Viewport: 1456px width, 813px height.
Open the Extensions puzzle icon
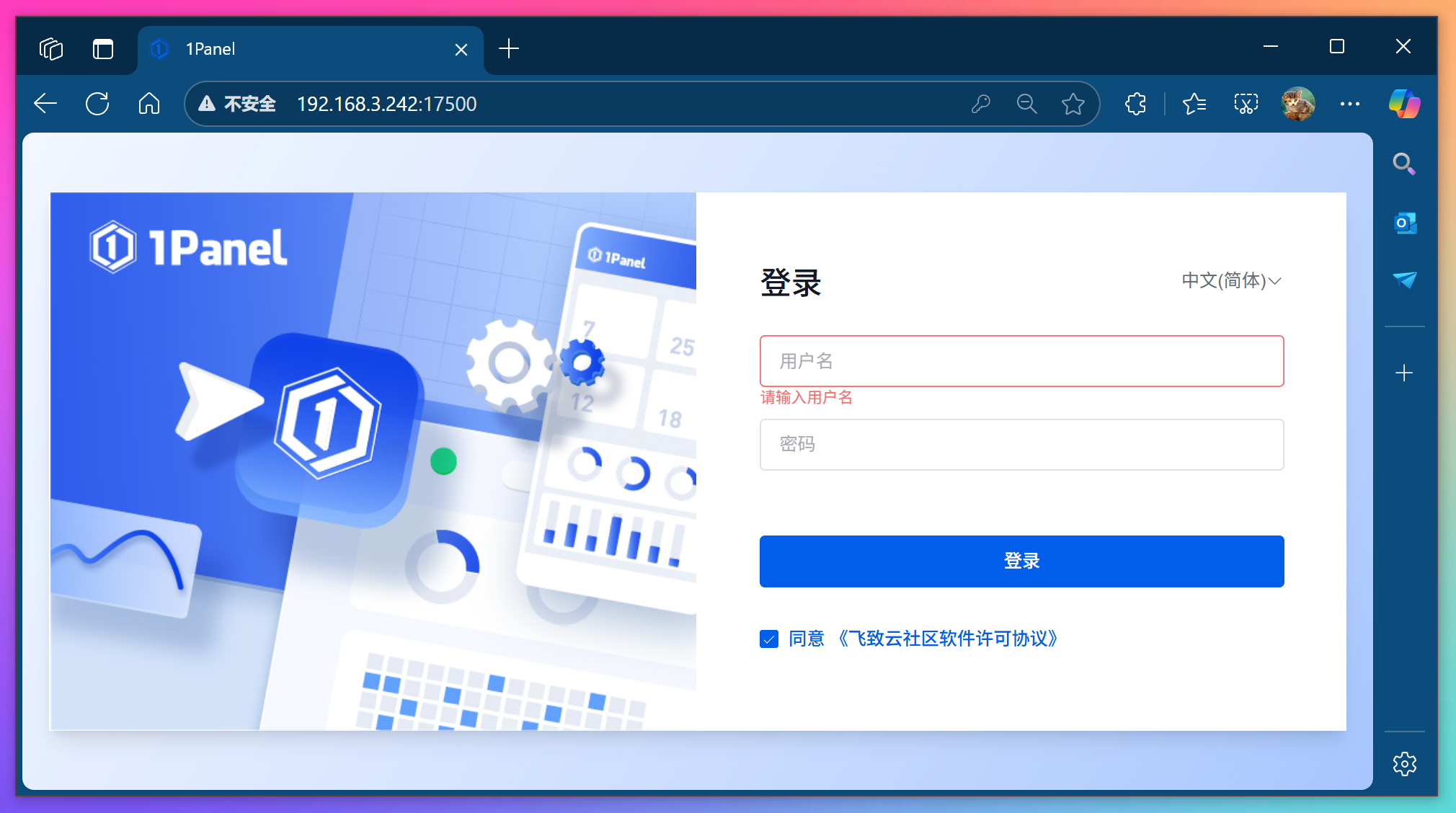(1135, 103)
